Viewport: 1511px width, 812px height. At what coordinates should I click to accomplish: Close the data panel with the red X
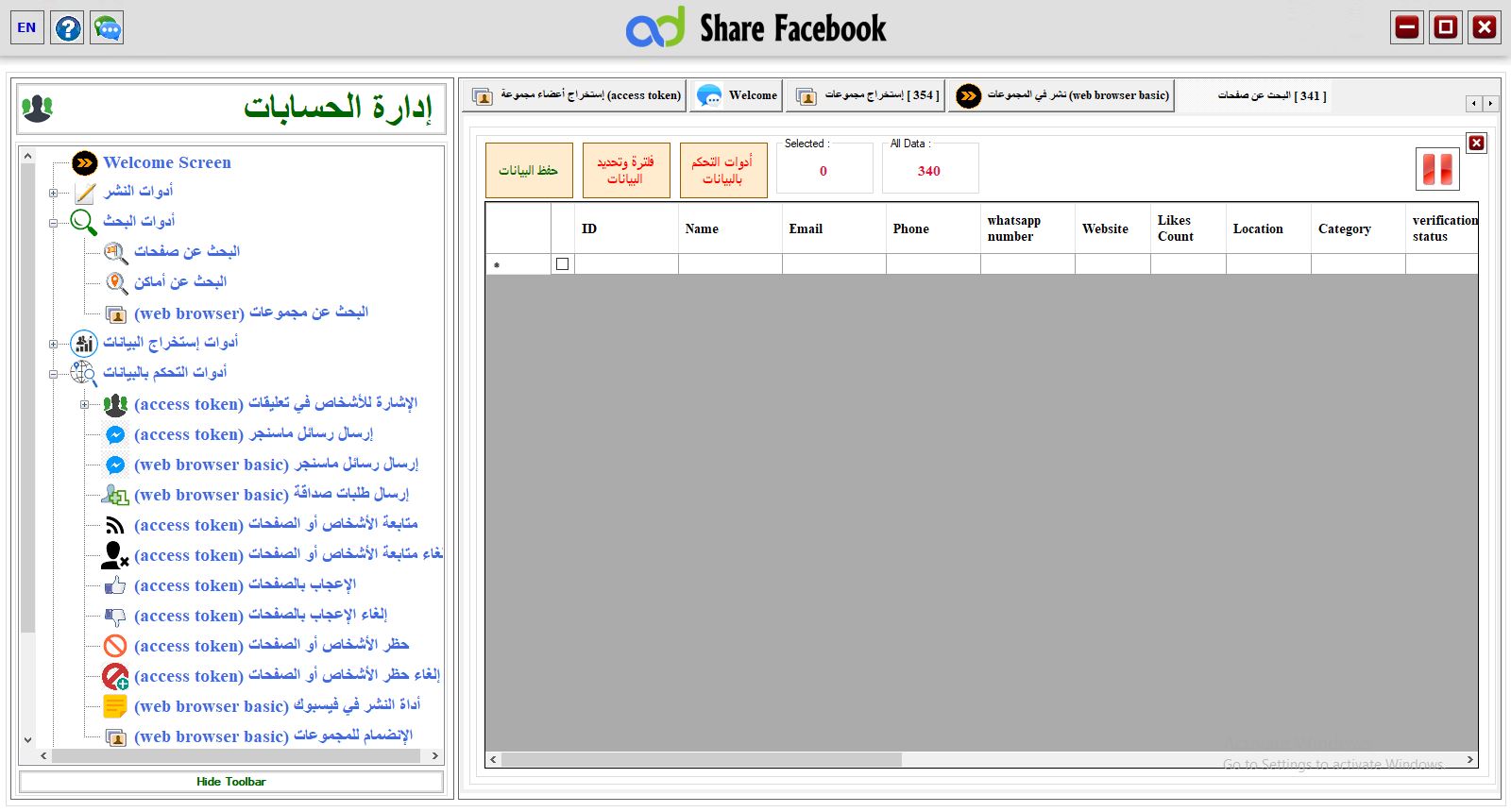coord(1476,143)
